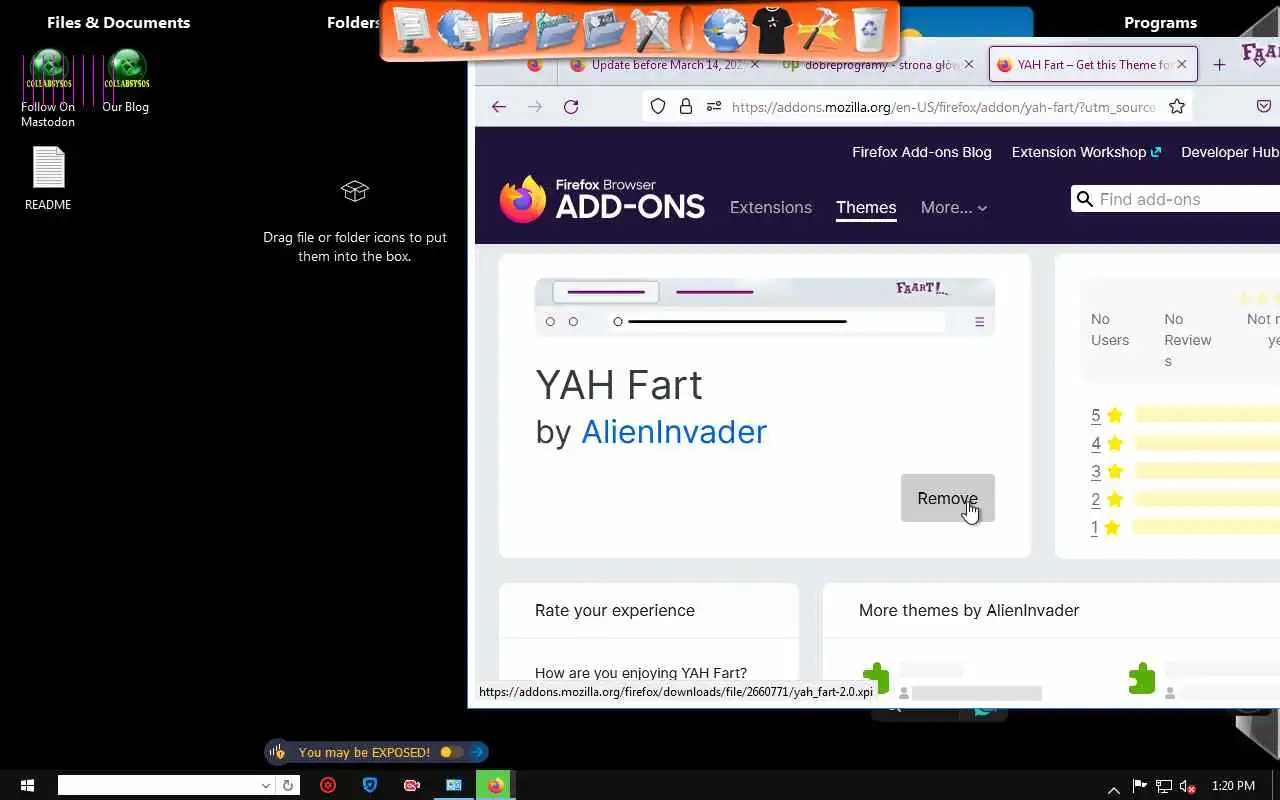Viewport: 1280px width, 800px height.
Task: Filter by 3 star ratings
Action: (1185, 471)
